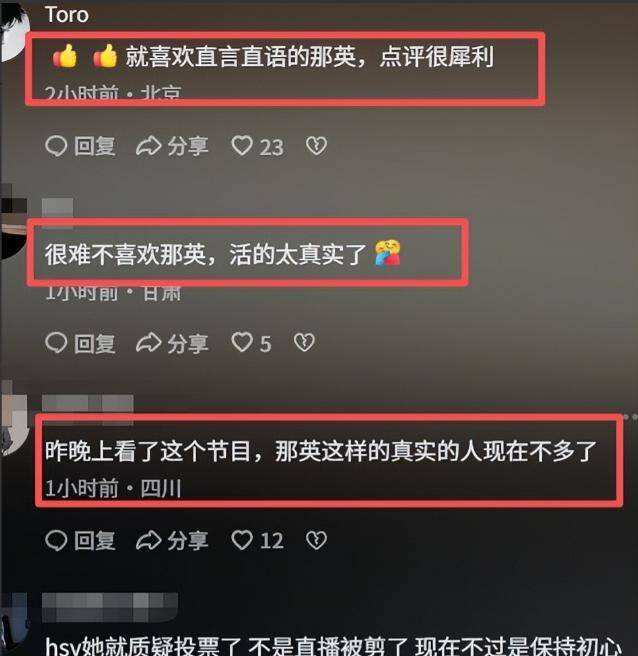Open Toro's profile via username
Image resolution: width=638 pixels, height=656 pixels.
click(67, 15)
